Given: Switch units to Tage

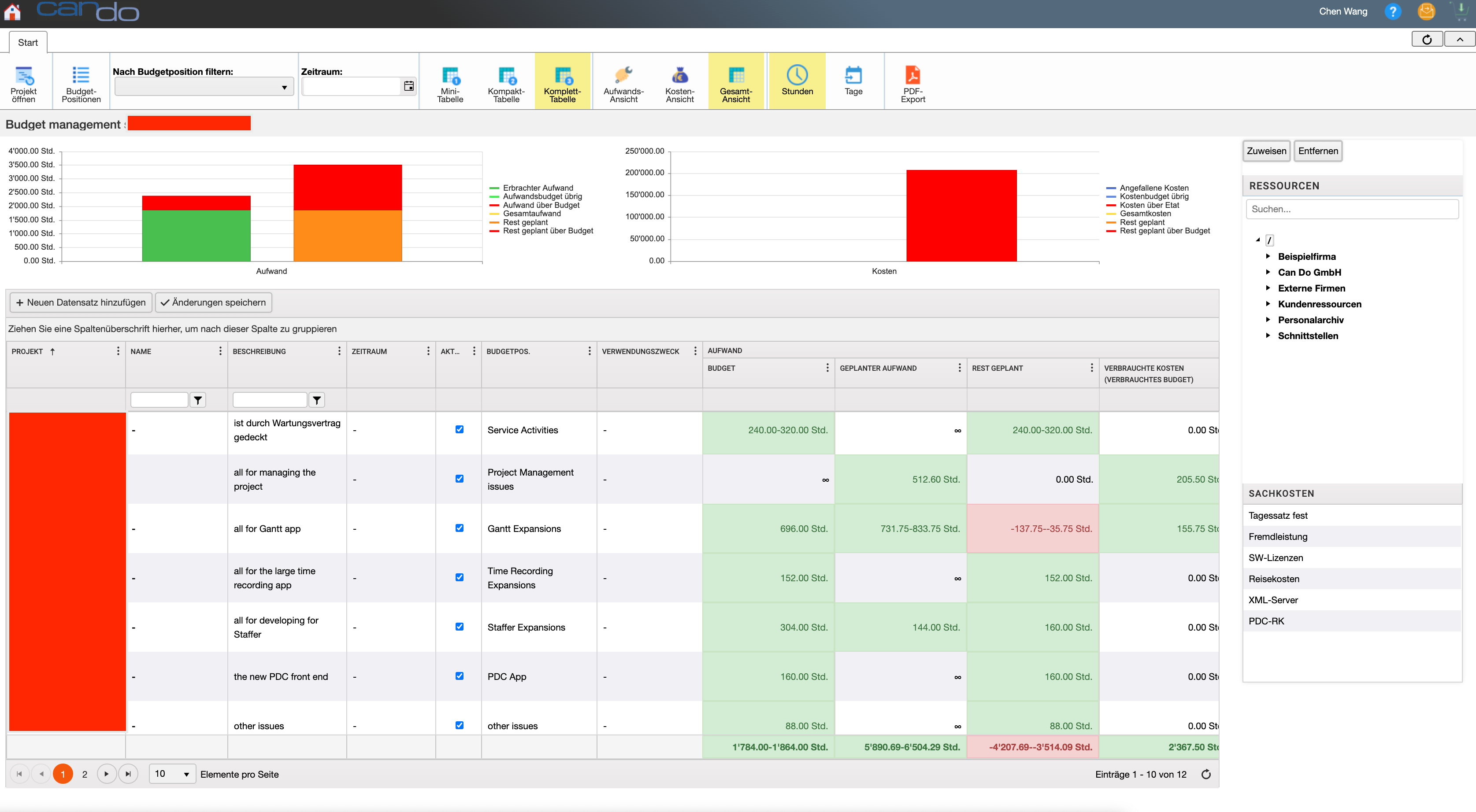Looking at the screenshot, I should point(853,81).
